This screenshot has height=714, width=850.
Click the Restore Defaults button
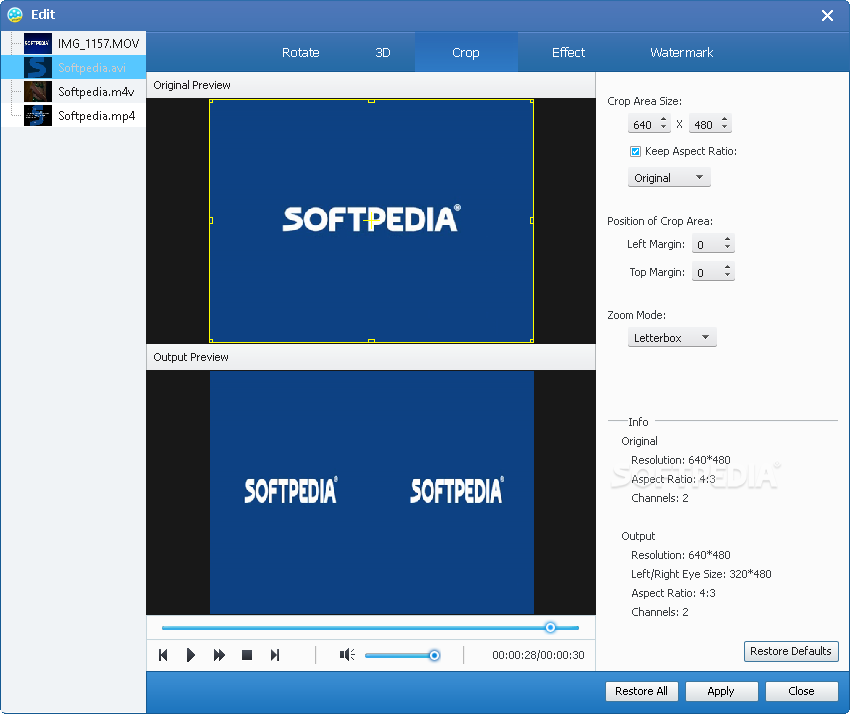(791, 651)
